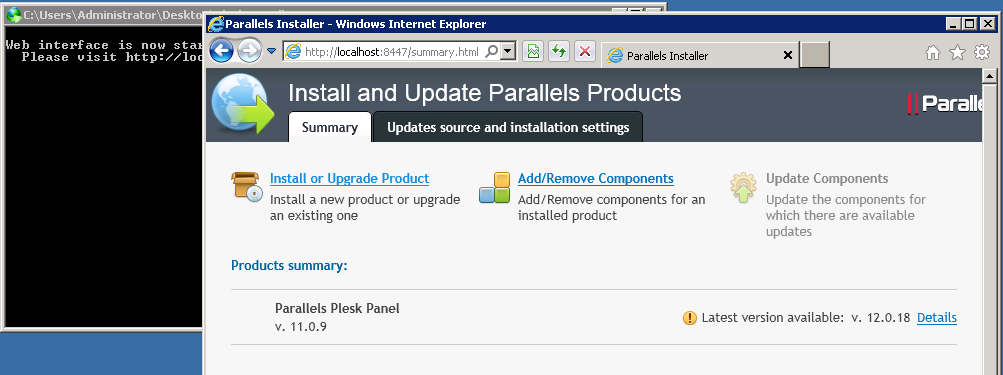Refresh the page with the green arrows icon
The image size is (1003, 375).
[558, 51]
